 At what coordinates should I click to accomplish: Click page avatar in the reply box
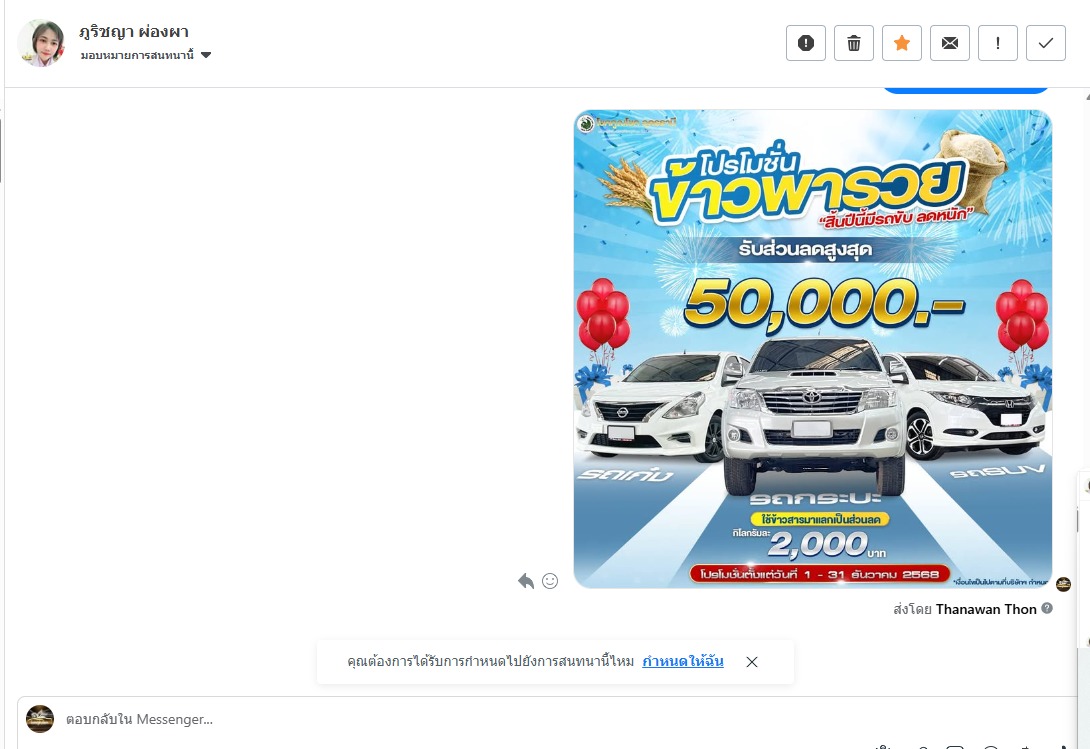tap(40, 719)
